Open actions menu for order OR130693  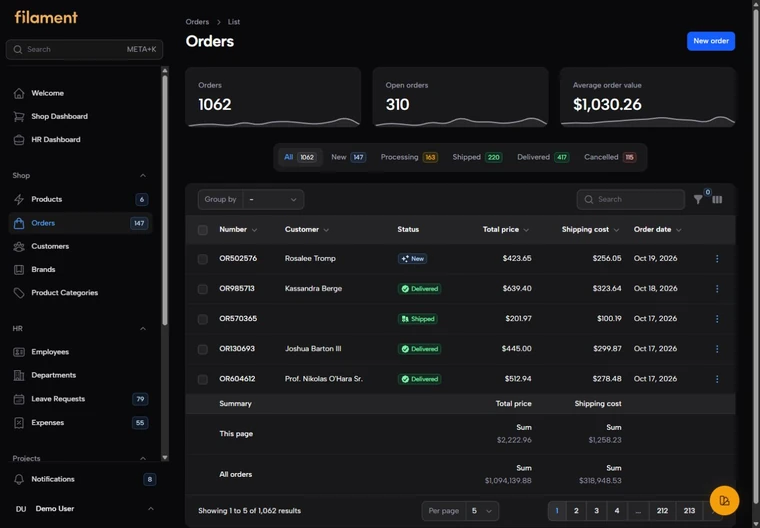717,349
